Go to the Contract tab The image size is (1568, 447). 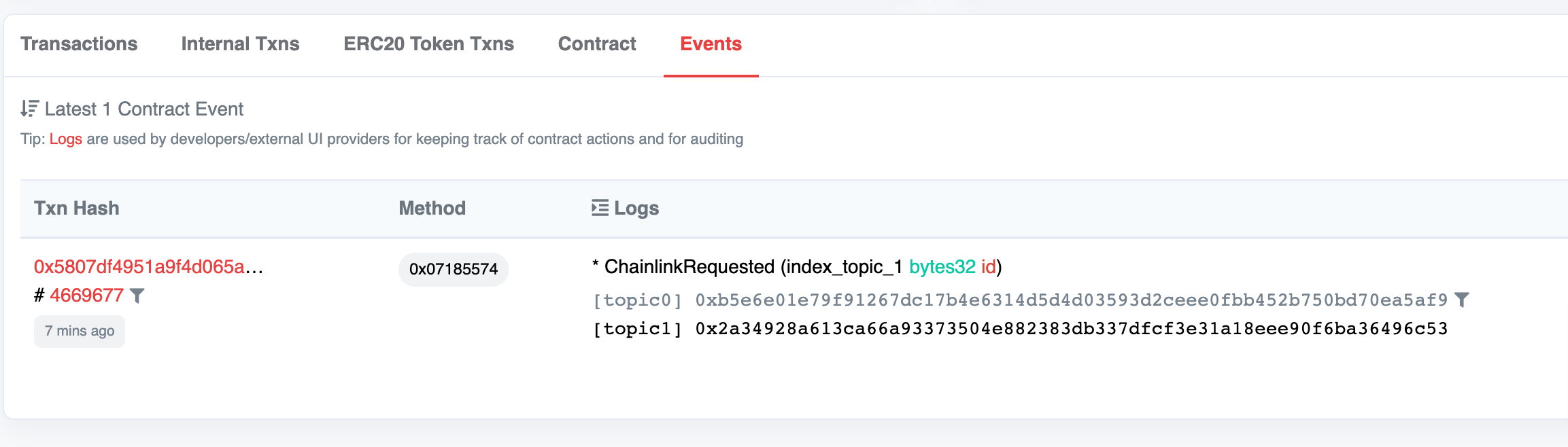click(597, 44)
